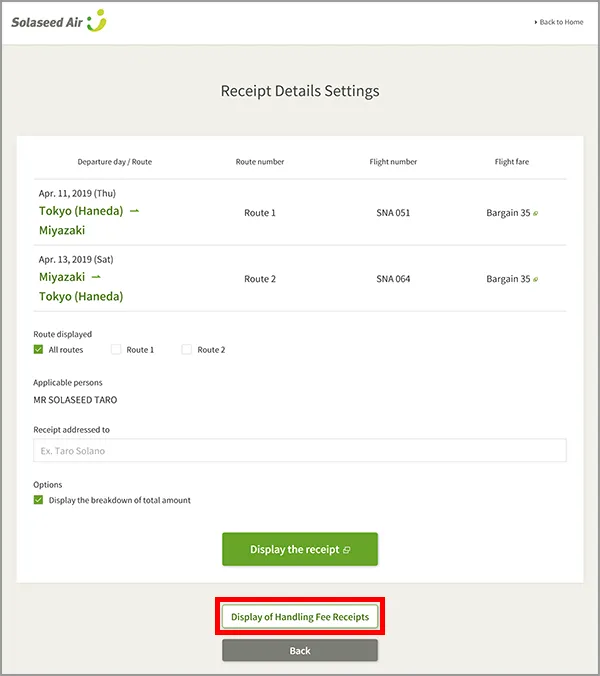This screenshot has width=600, height=676.
Task: Open external link icon for SNA 051 fare
Action: click(536, 213)
